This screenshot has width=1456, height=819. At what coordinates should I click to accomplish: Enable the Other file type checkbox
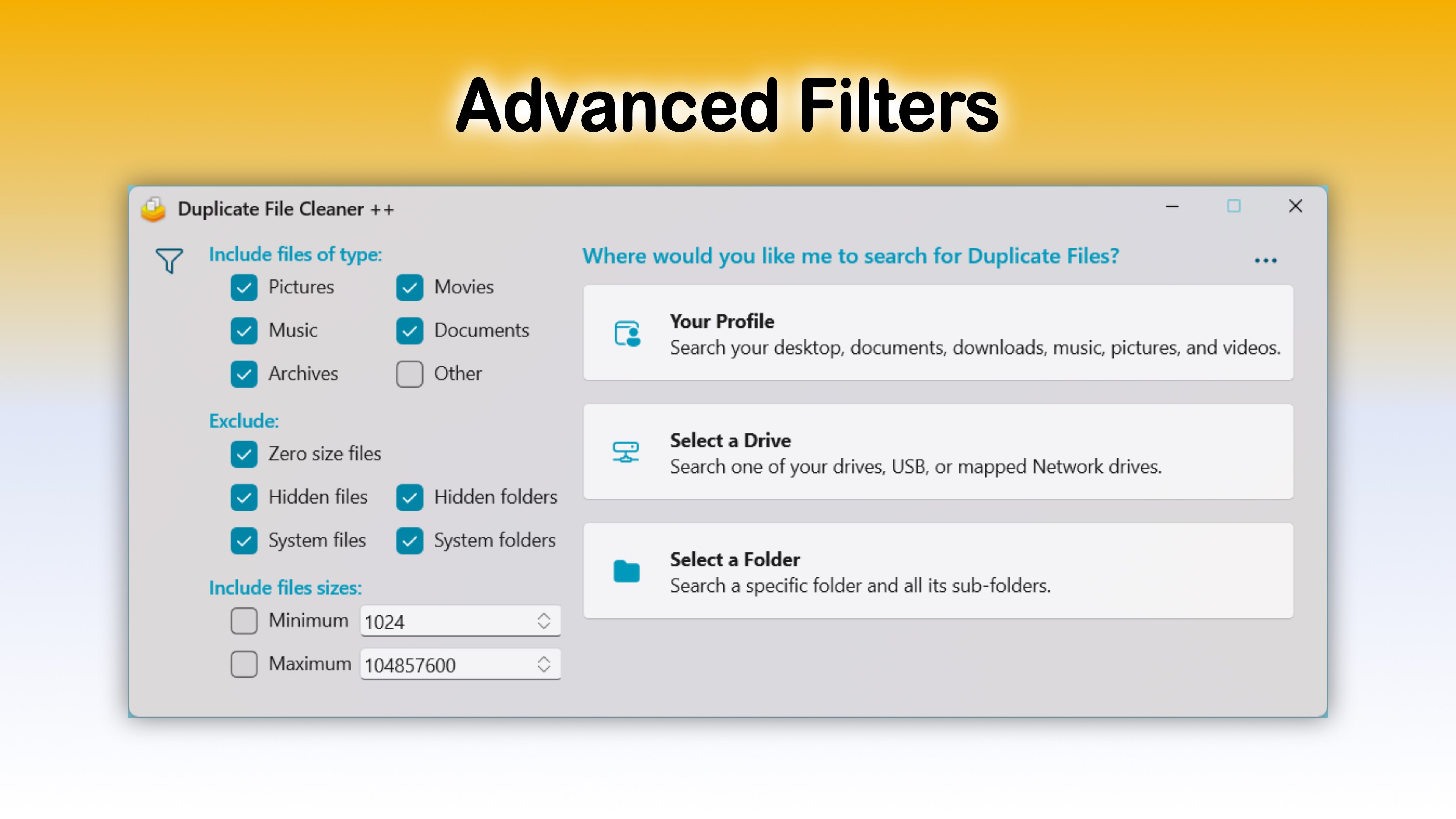[x=409, y=374]
